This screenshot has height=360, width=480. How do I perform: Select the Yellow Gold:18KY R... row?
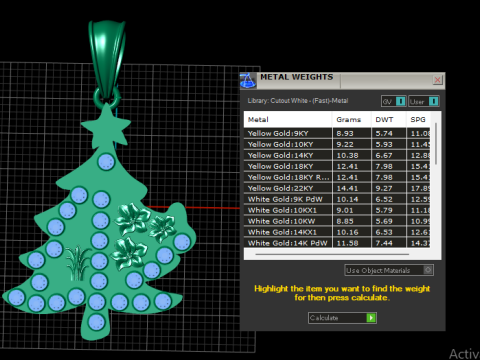pos(337,177)
